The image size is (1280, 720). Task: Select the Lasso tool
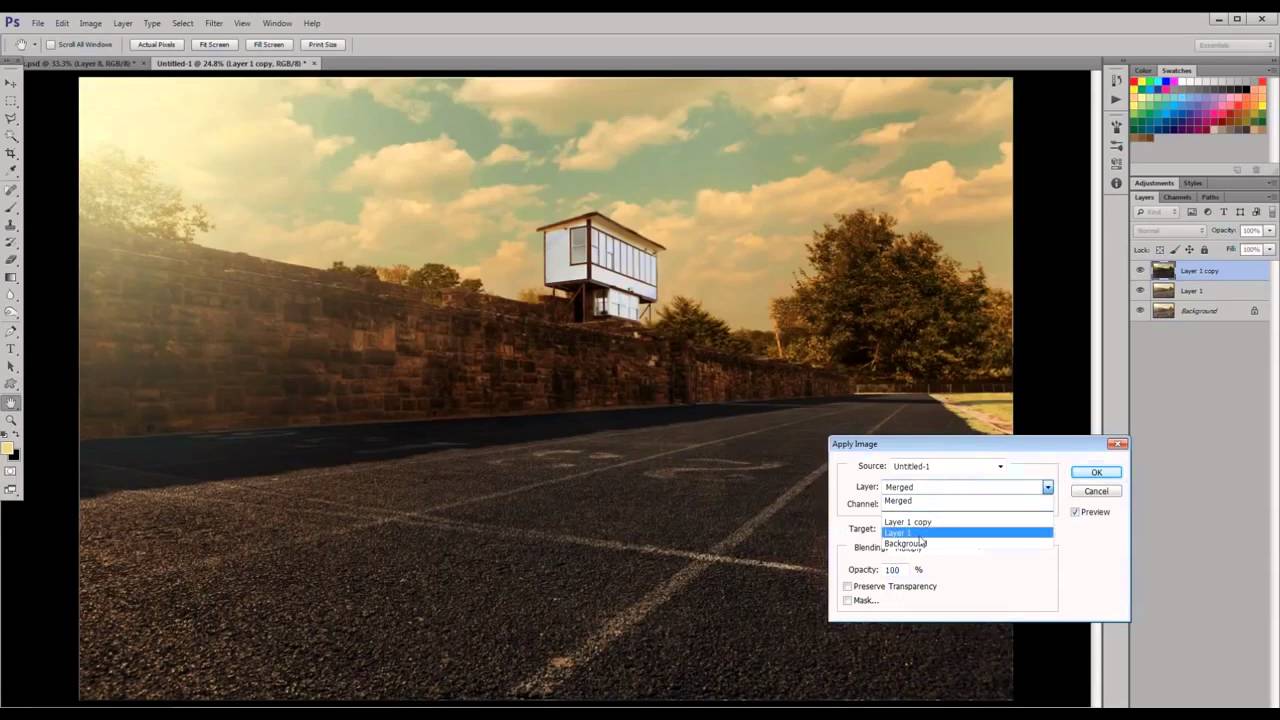pos(11,118)
